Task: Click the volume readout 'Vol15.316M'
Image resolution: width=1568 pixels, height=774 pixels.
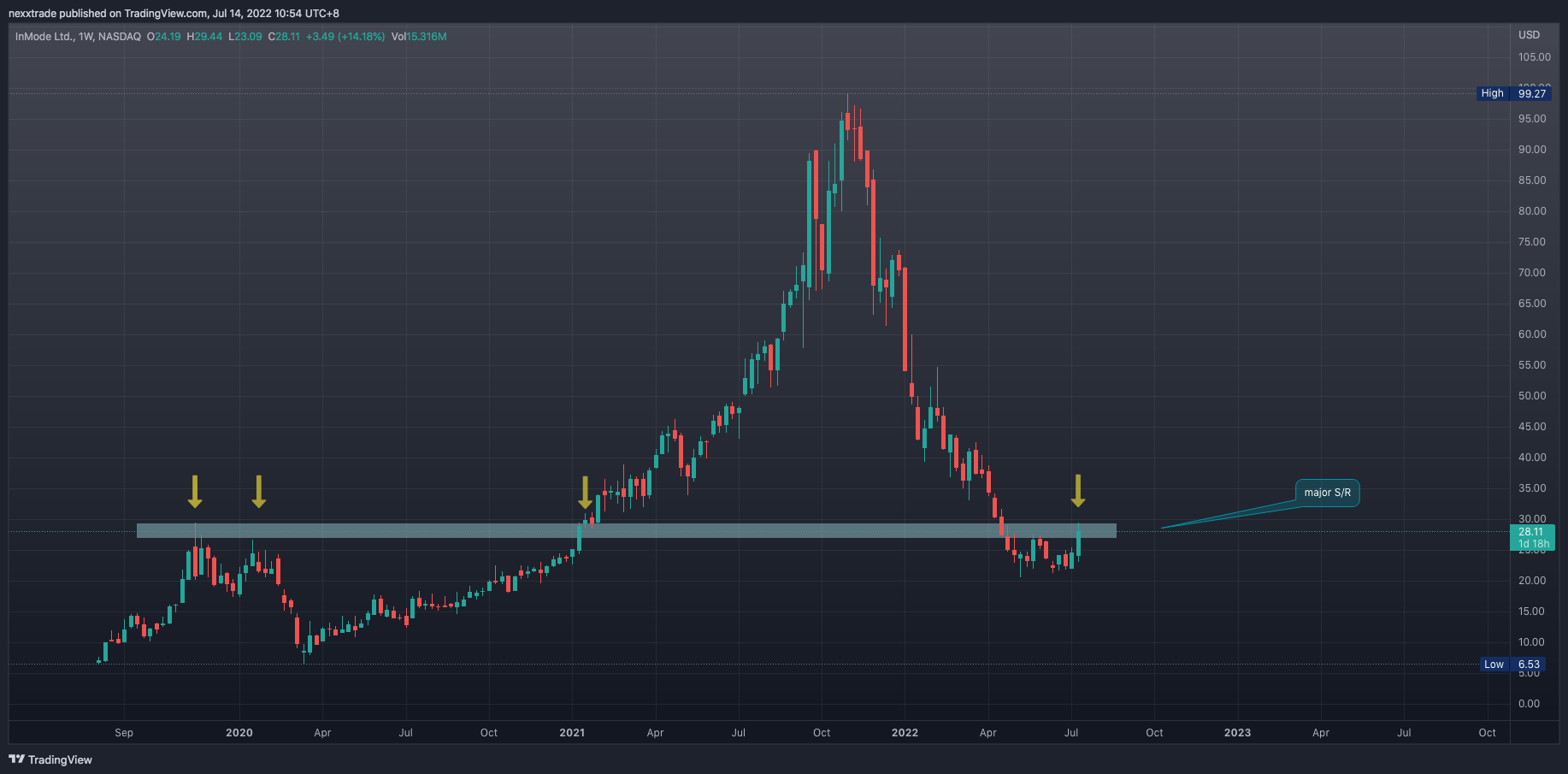Action: point(419,37)
